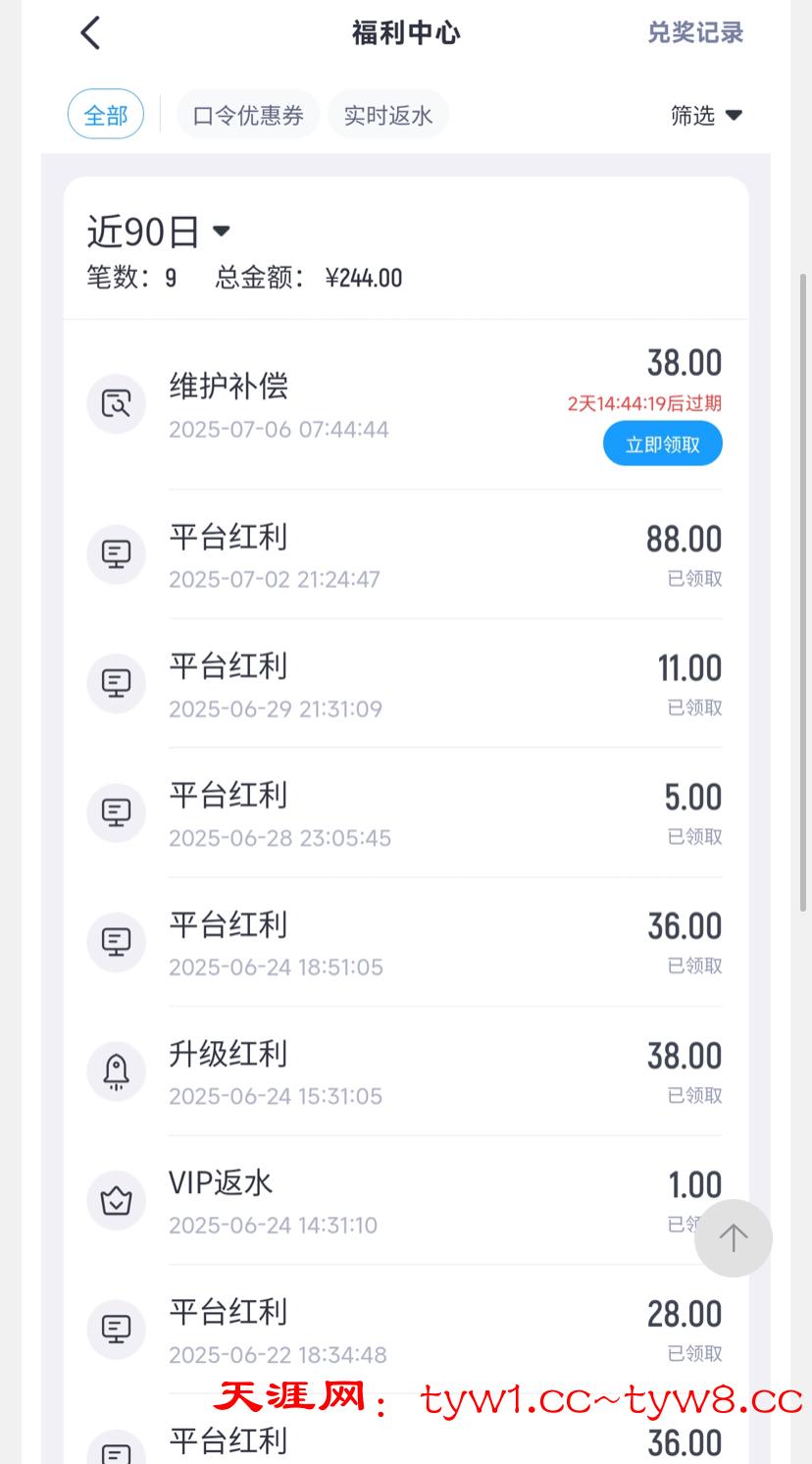Expand the 近90日 date range selector
The height and width of the screenshot is (1464, 812).
tap(159, 233)
